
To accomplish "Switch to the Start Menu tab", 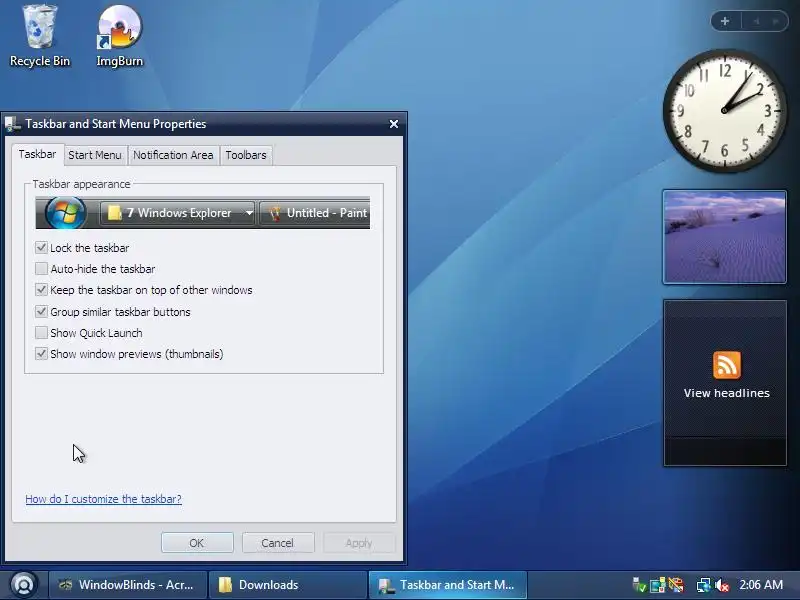I will click(95, 155).
